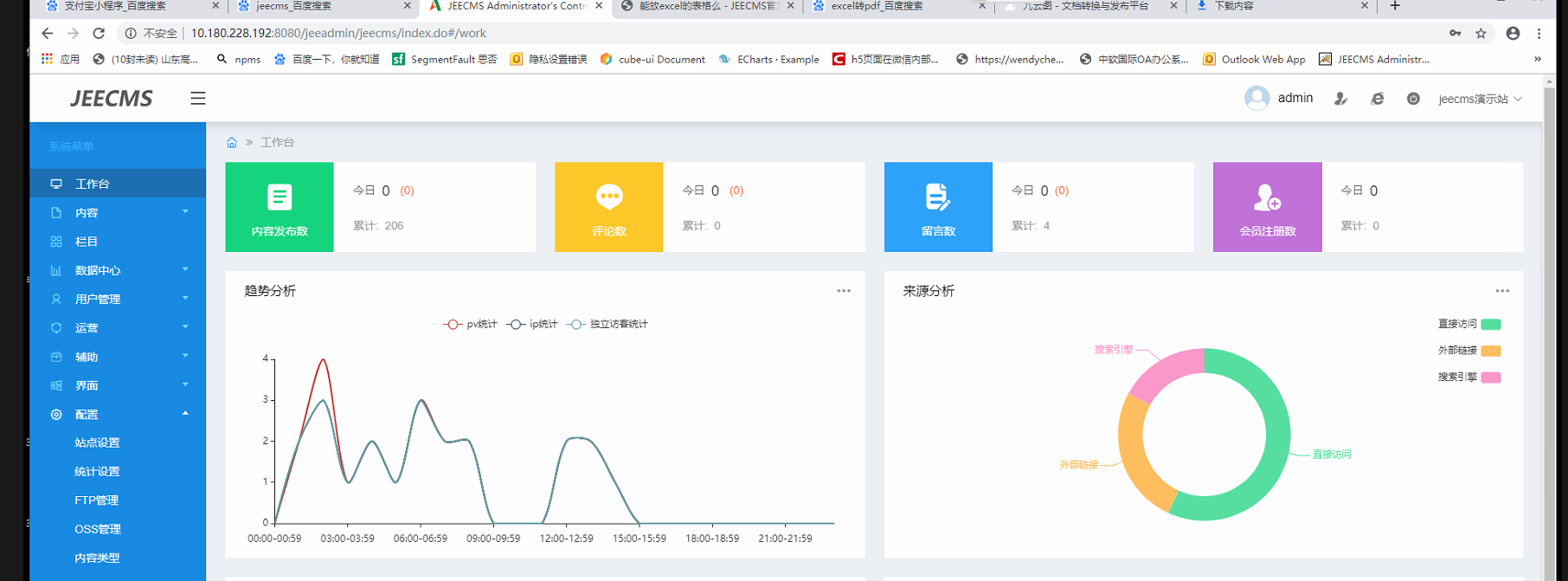
Task: Open 栏目 from the sidebar menu
Action: pyautogui.click(x=87, y=242)
